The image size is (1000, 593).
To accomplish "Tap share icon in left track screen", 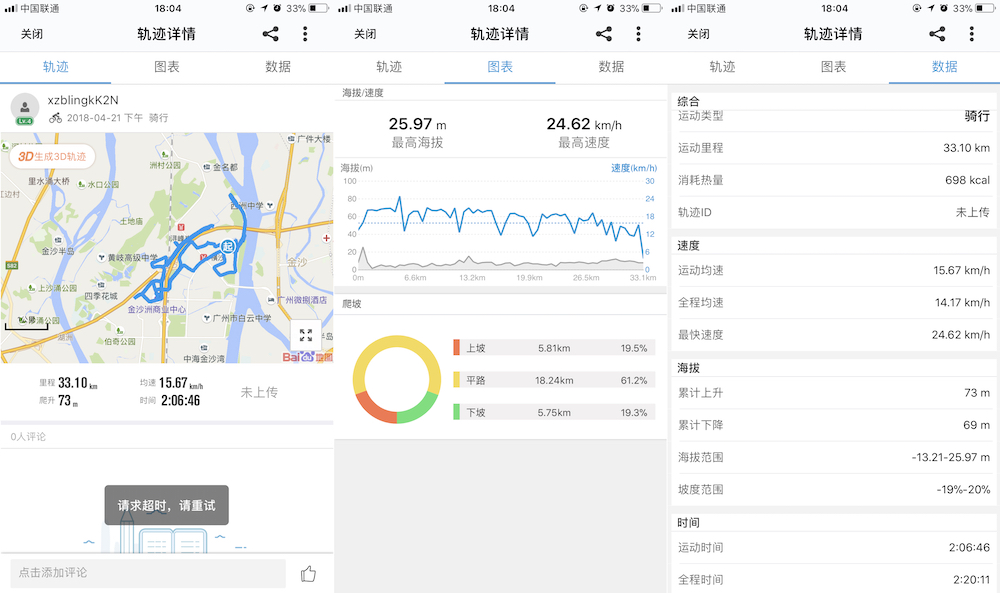I will coord(270,34).
